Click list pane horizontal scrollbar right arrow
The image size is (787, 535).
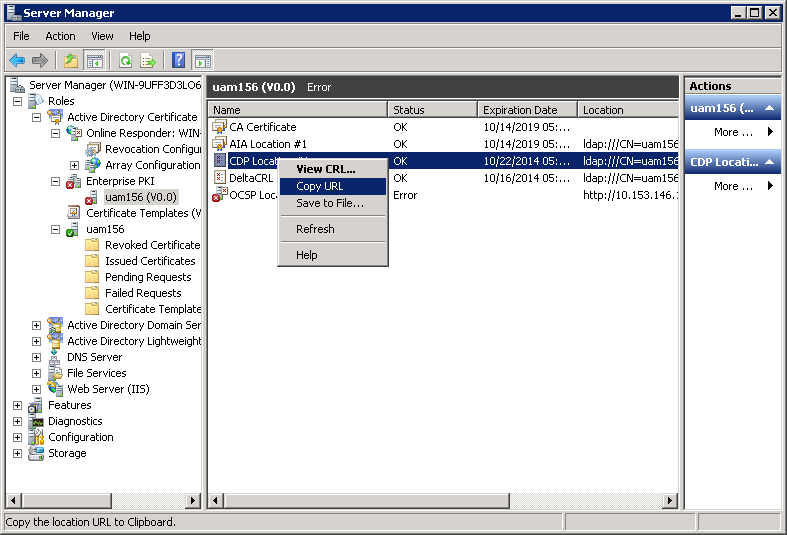coord(670,500)
